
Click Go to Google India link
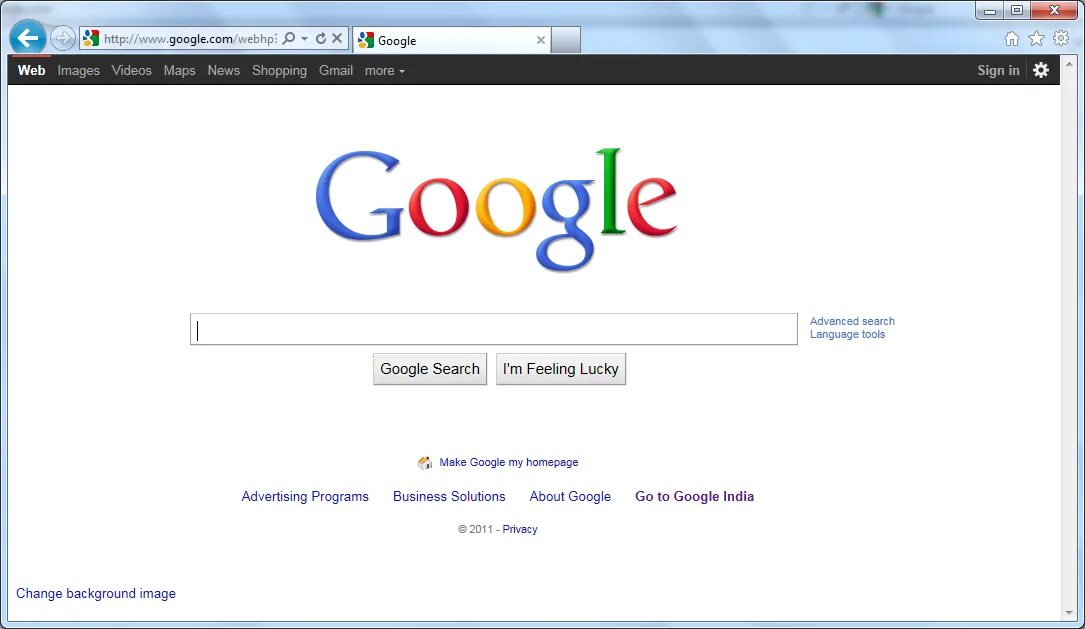[694, 496]
